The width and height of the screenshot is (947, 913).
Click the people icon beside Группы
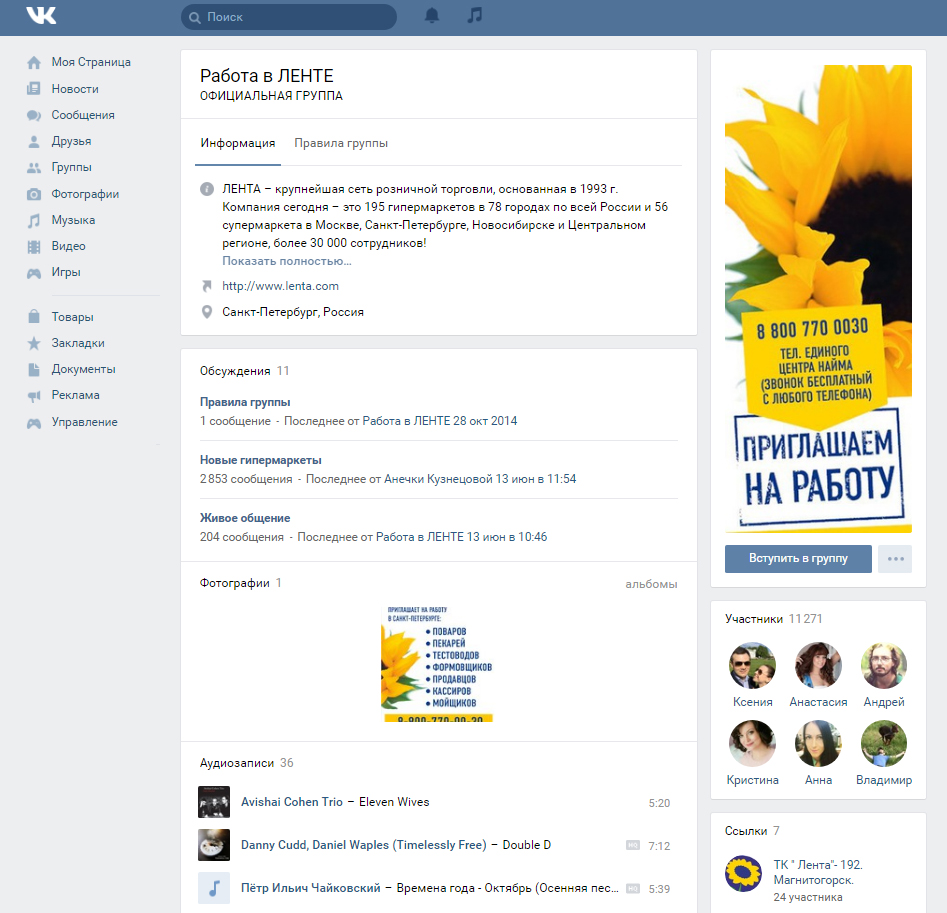click(x=34, y=167)
